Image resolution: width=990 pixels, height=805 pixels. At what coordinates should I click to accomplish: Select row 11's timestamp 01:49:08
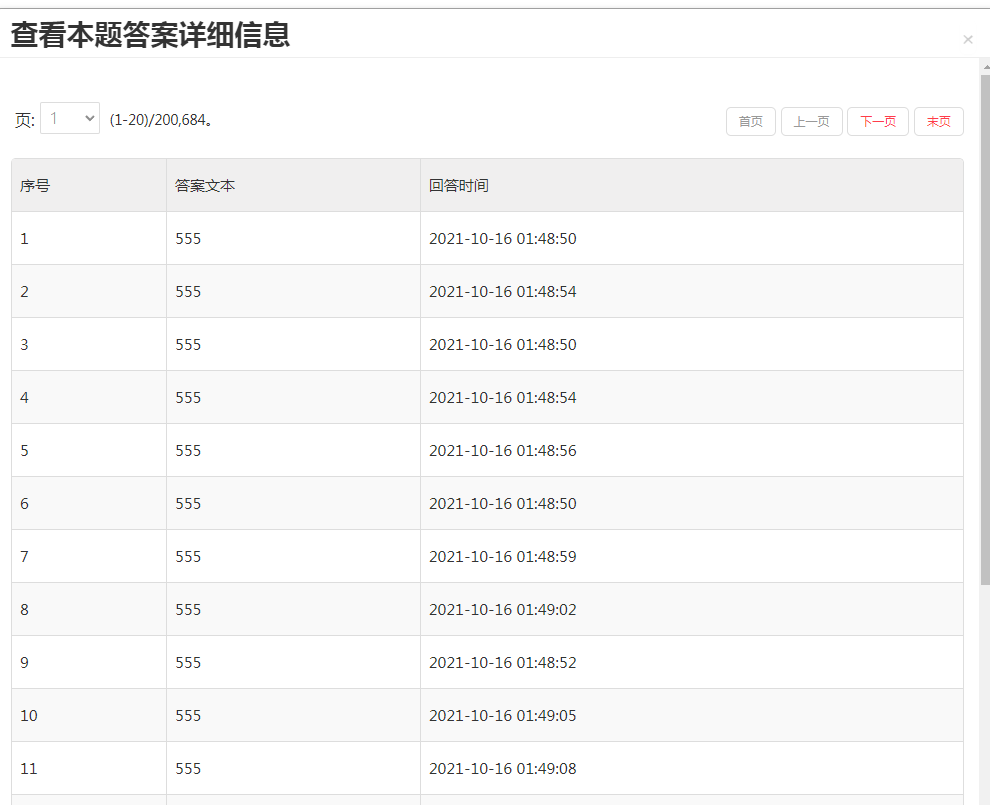(x=502, y=769)
